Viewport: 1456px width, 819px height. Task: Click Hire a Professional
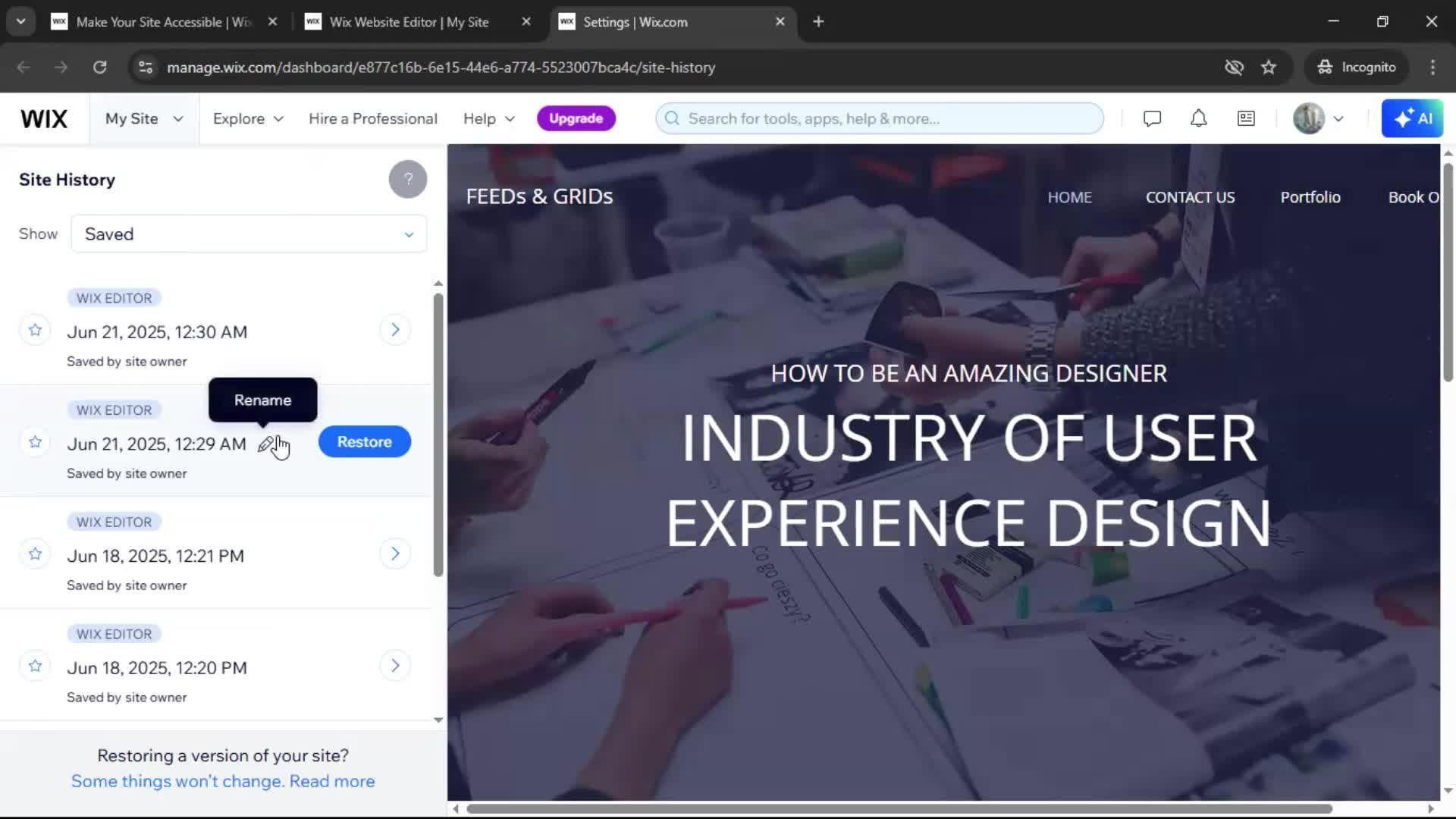coord(373,119)
